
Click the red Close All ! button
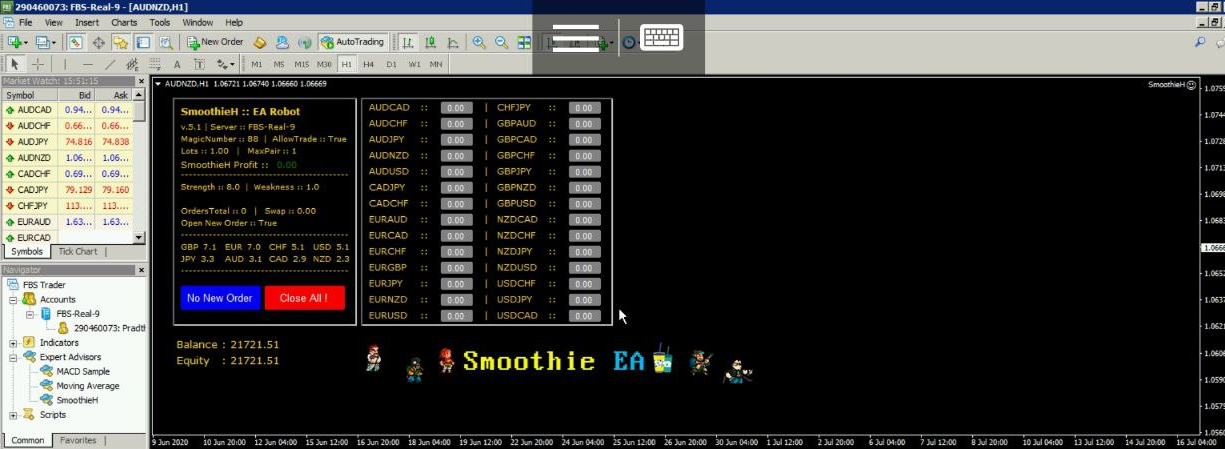(x=304, y=298)
